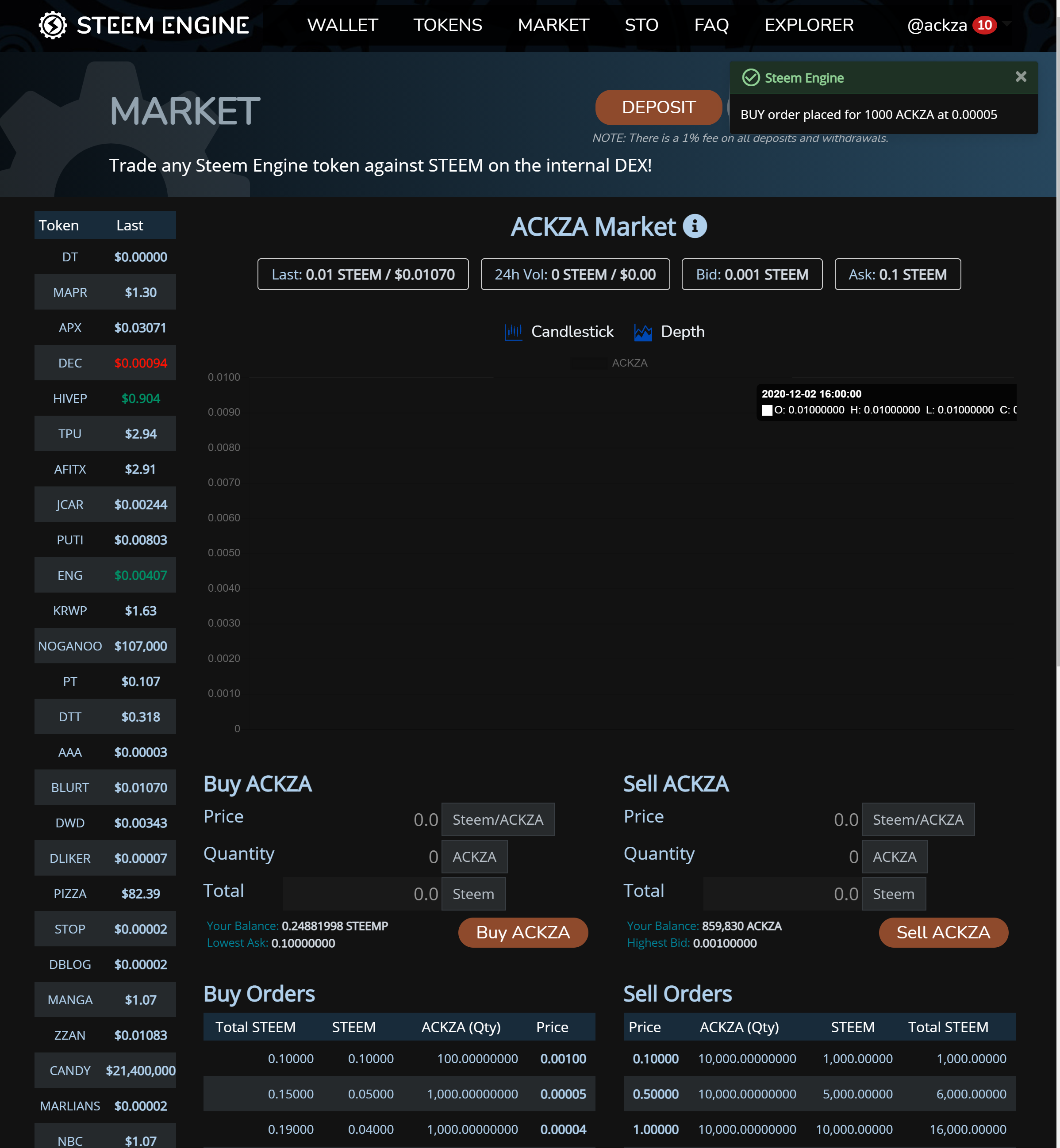Click the Buy ACKZA Quantity input field
1060x1148 pixels.
362,857
